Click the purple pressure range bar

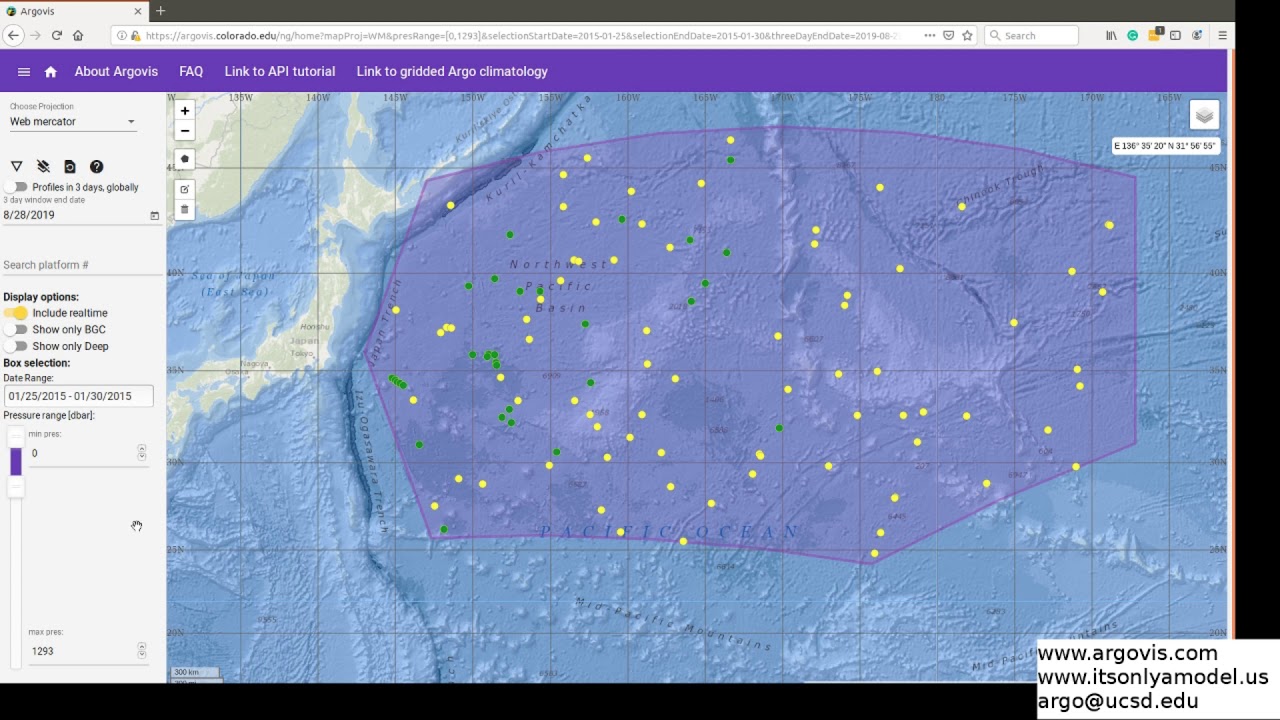pos(15,461)
